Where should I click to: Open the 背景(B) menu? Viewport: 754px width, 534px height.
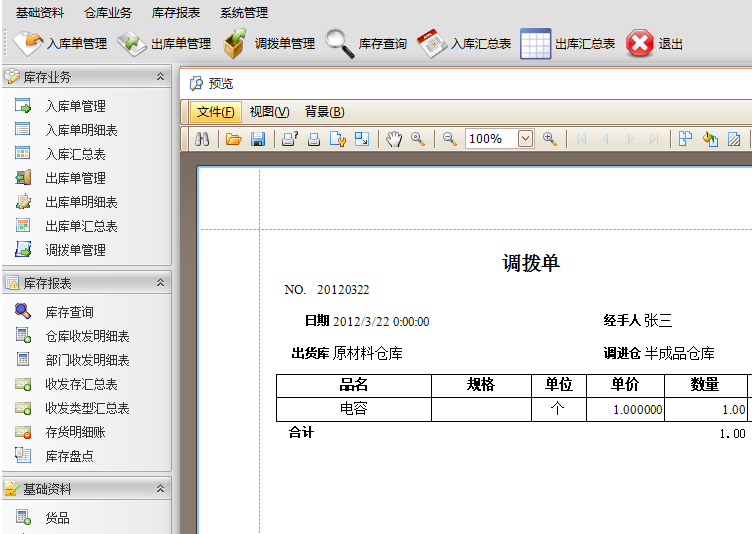tap(324, 112)
